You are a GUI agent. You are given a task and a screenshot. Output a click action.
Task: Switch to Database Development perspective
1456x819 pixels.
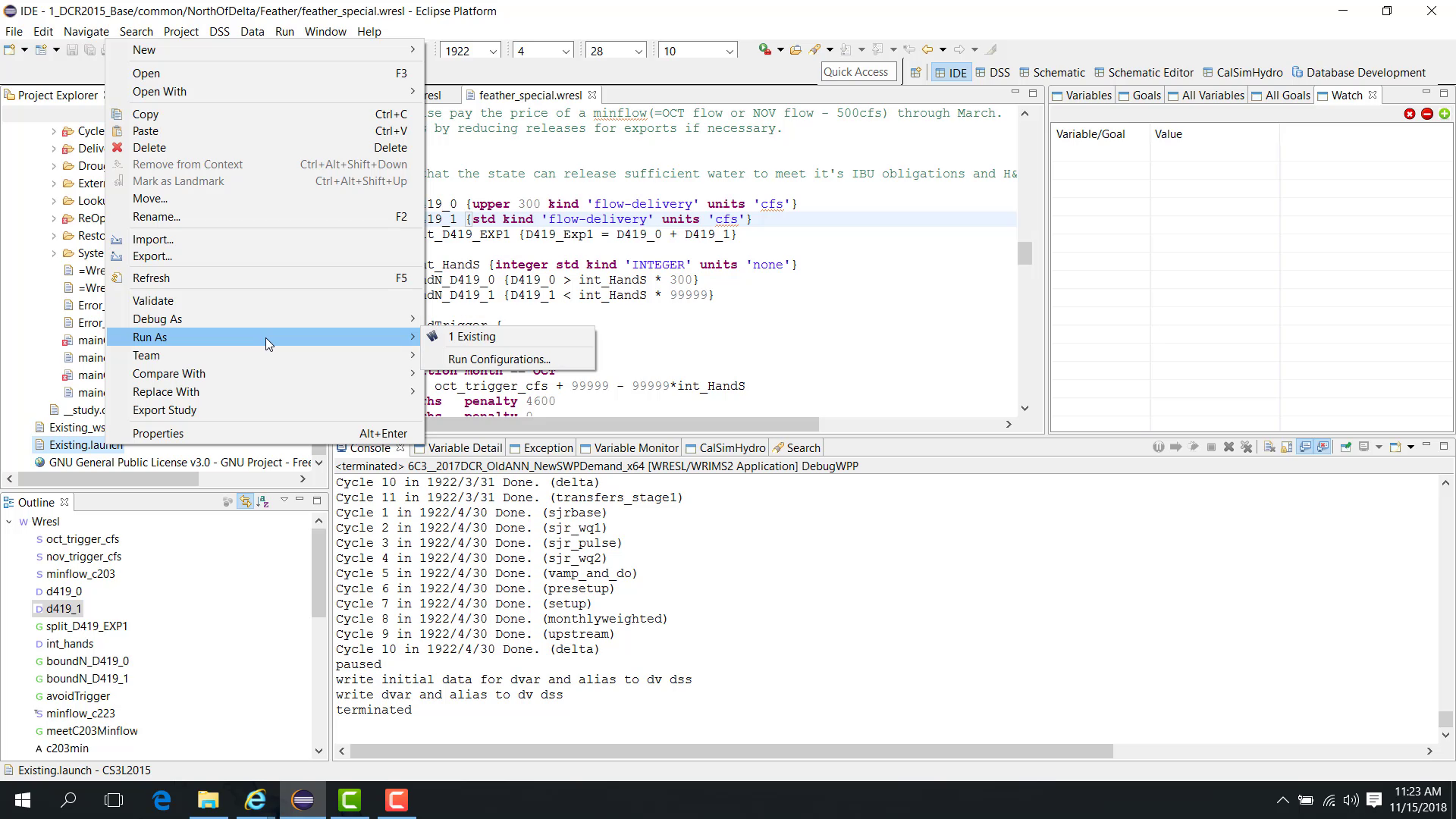pos(1359,73)
